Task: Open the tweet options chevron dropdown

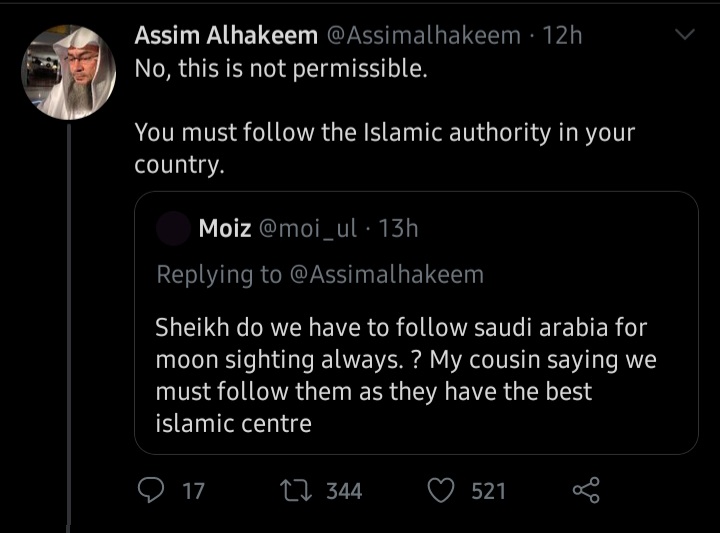Action: (x=686, y=36)
